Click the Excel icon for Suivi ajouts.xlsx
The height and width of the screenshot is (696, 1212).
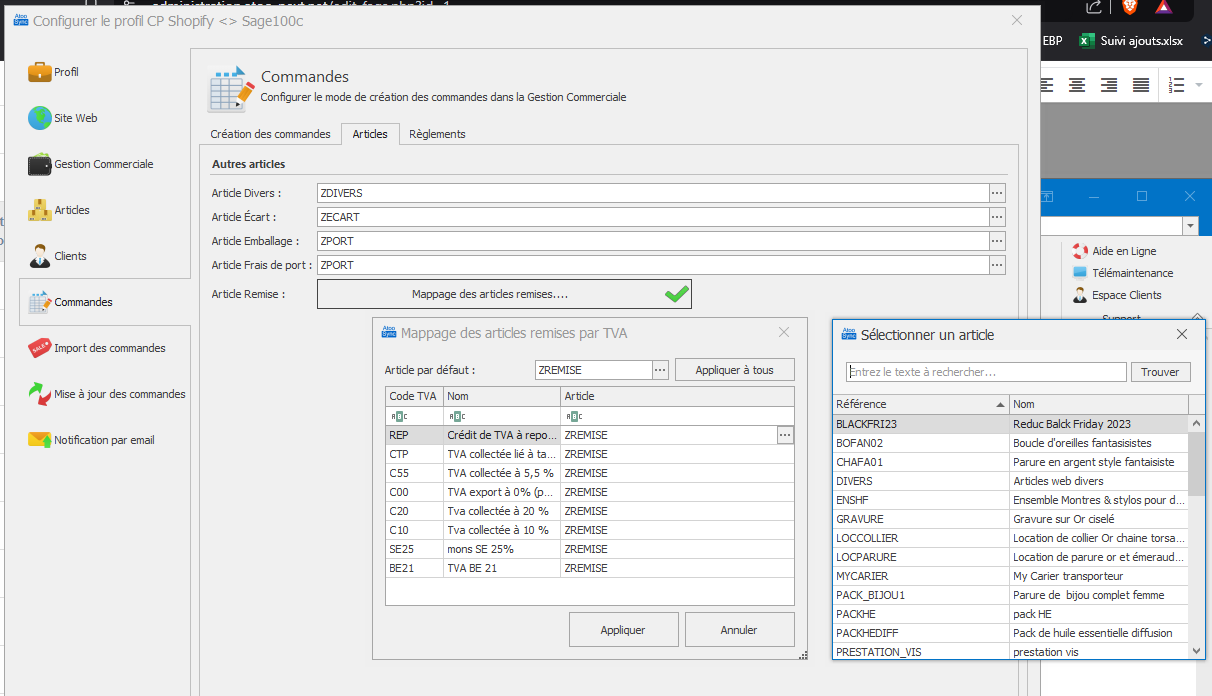(1087, 41)
